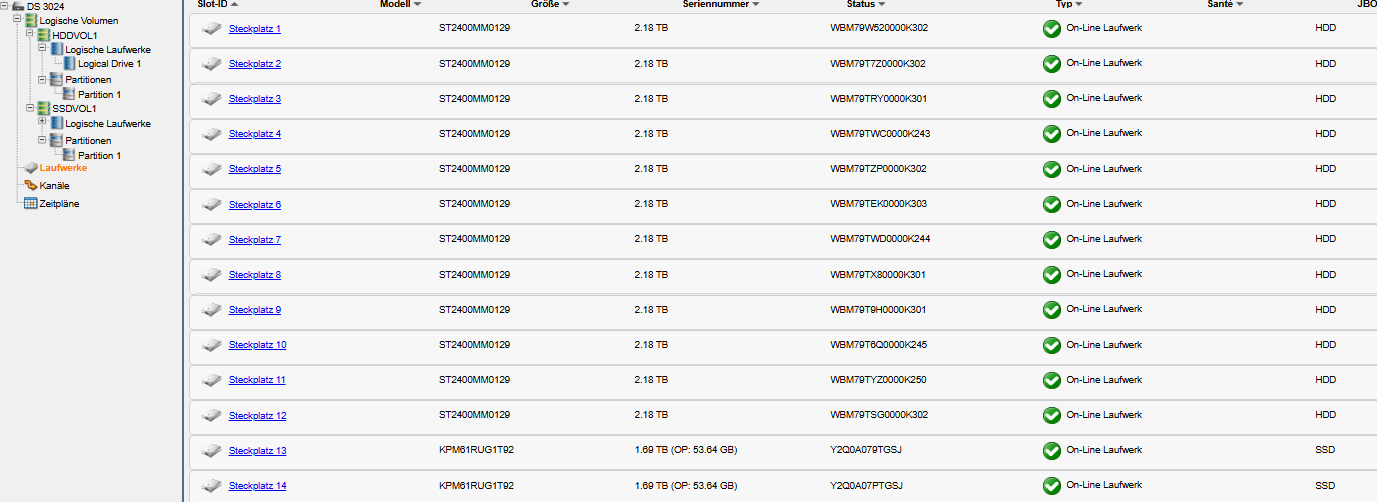Open the Steckplatz 1 link

tap(255, 29)
